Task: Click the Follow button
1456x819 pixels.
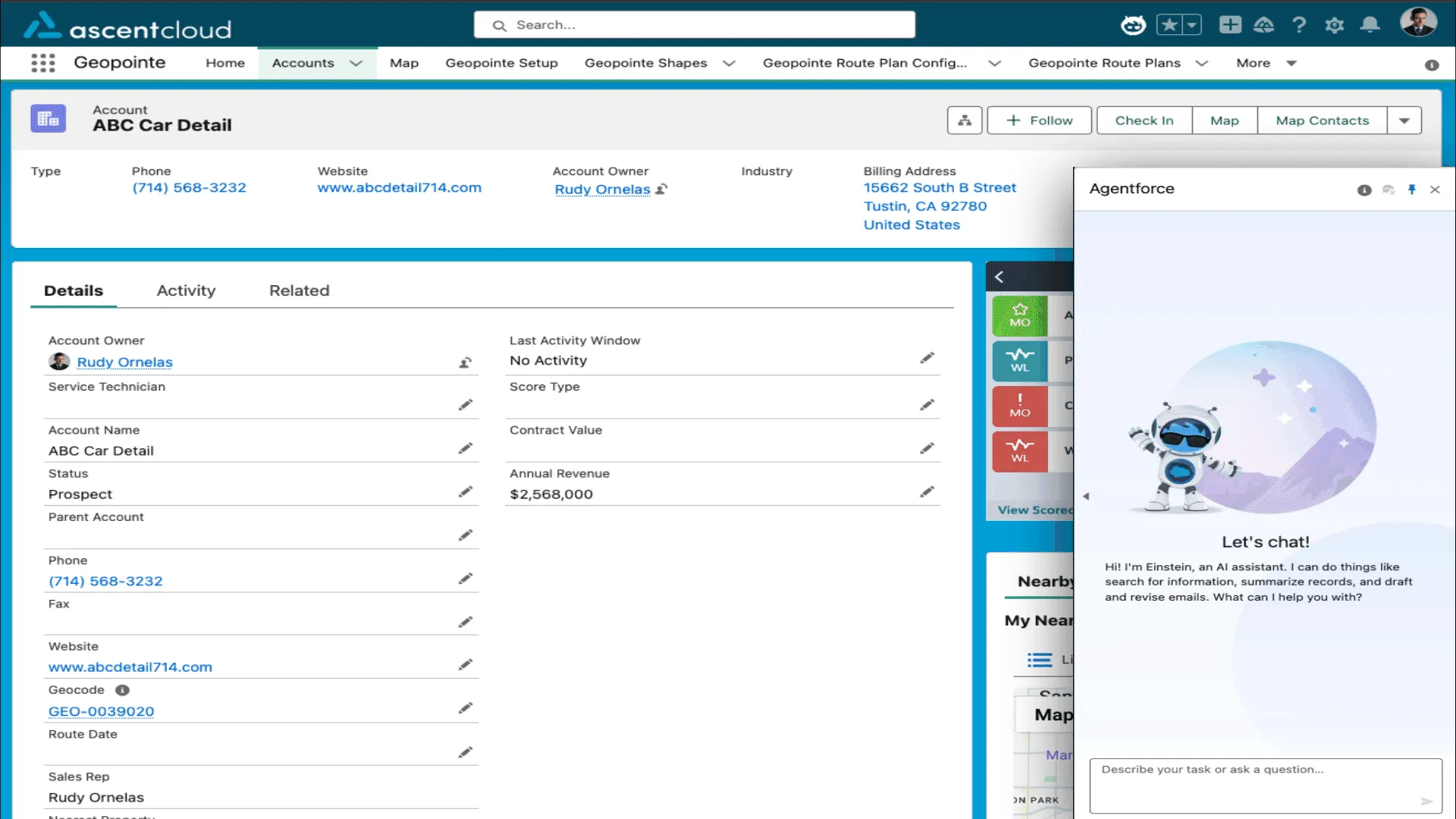Action: tap(1039, 121)
